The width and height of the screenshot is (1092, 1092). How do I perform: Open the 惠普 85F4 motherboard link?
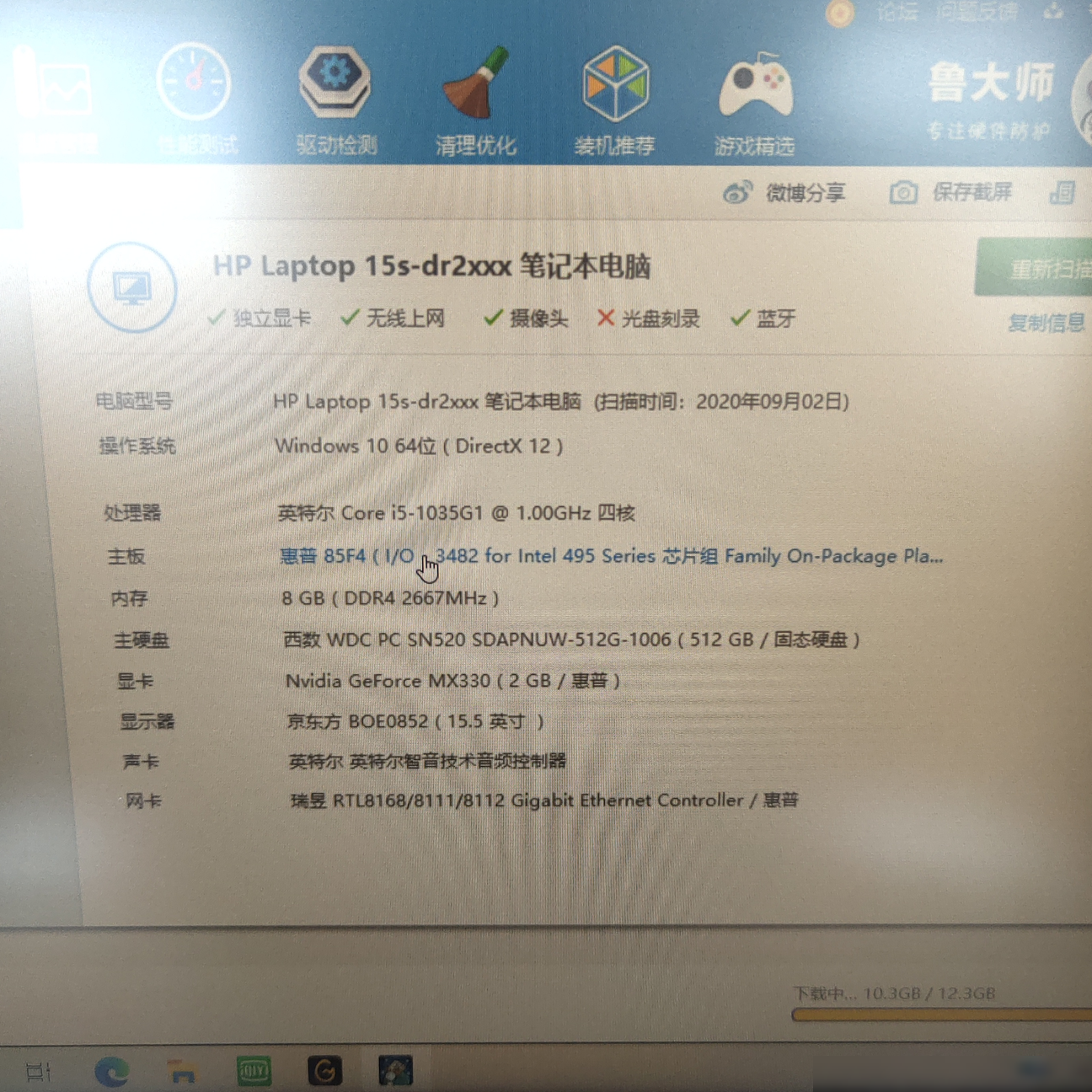coord(611,556)
